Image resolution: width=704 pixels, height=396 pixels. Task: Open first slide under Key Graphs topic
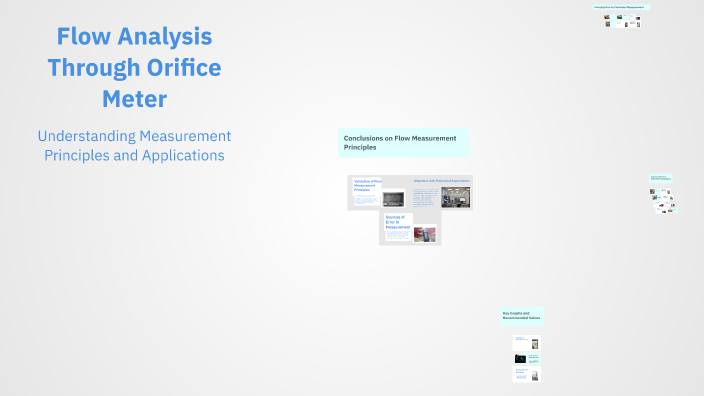click(527, 343)
